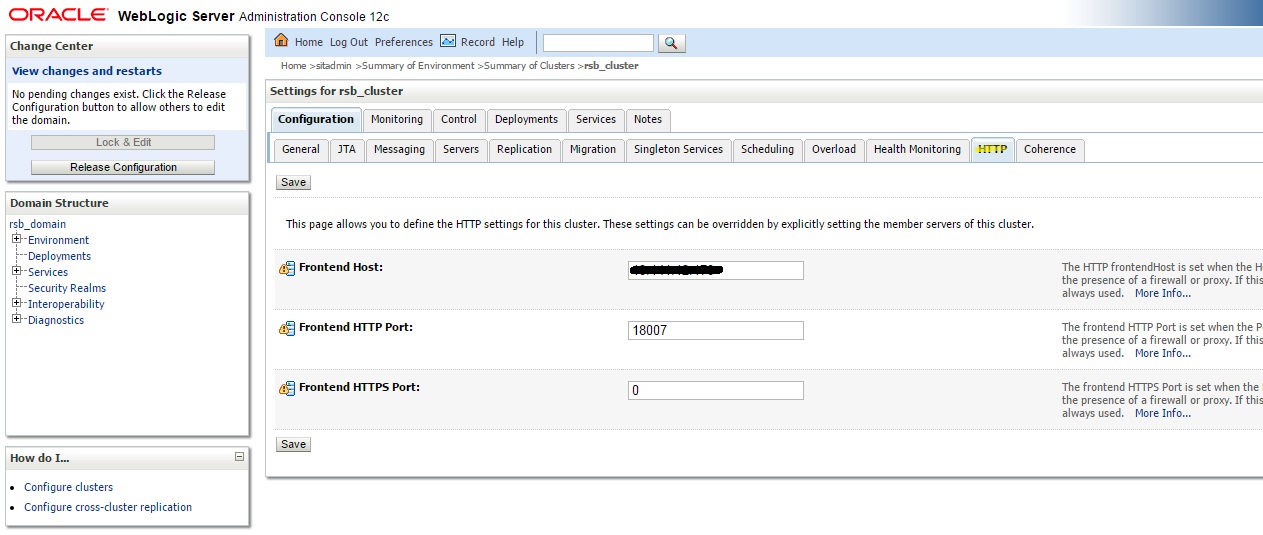The width and height of the screenshot is (1263, 535).
Task: Open the Overload subtab
Action: [x=834, y=149]
